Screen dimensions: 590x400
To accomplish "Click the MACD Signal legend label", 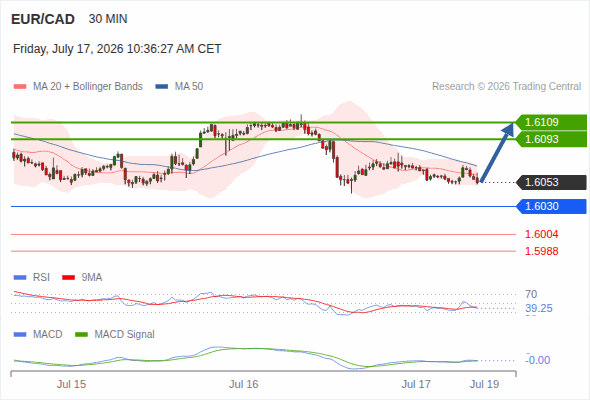I will [125, 335].
